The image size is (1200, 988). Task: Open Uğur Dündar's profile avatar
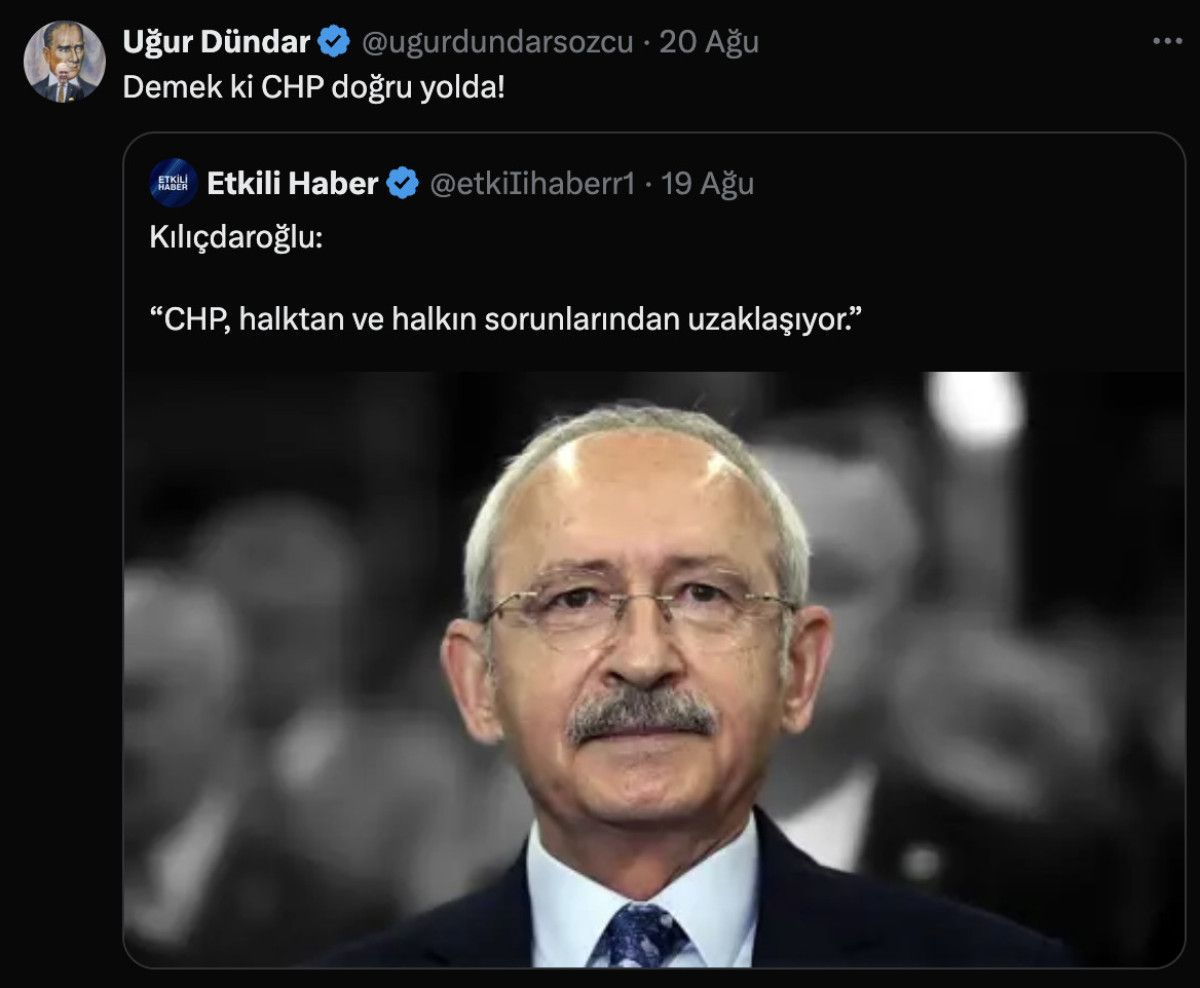pyautogui.click(x=64, y=62)
